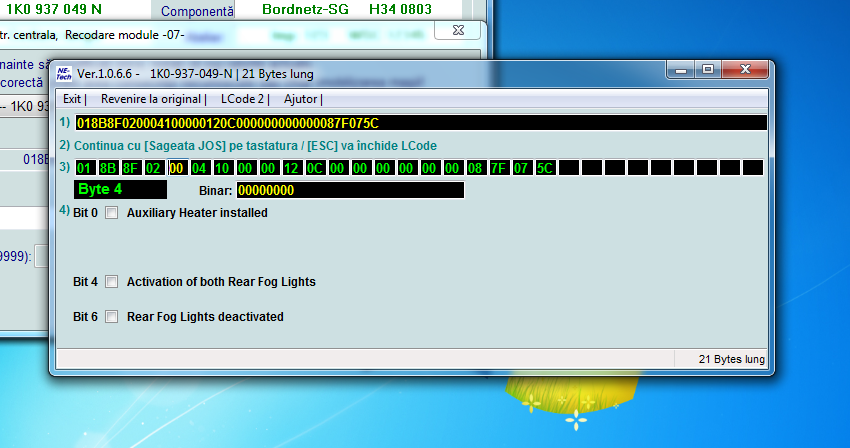Image resolution: width=850 pixels, height=448 pixels.
Task: Open the Ajutor help menu
Action: pos(300,99)
